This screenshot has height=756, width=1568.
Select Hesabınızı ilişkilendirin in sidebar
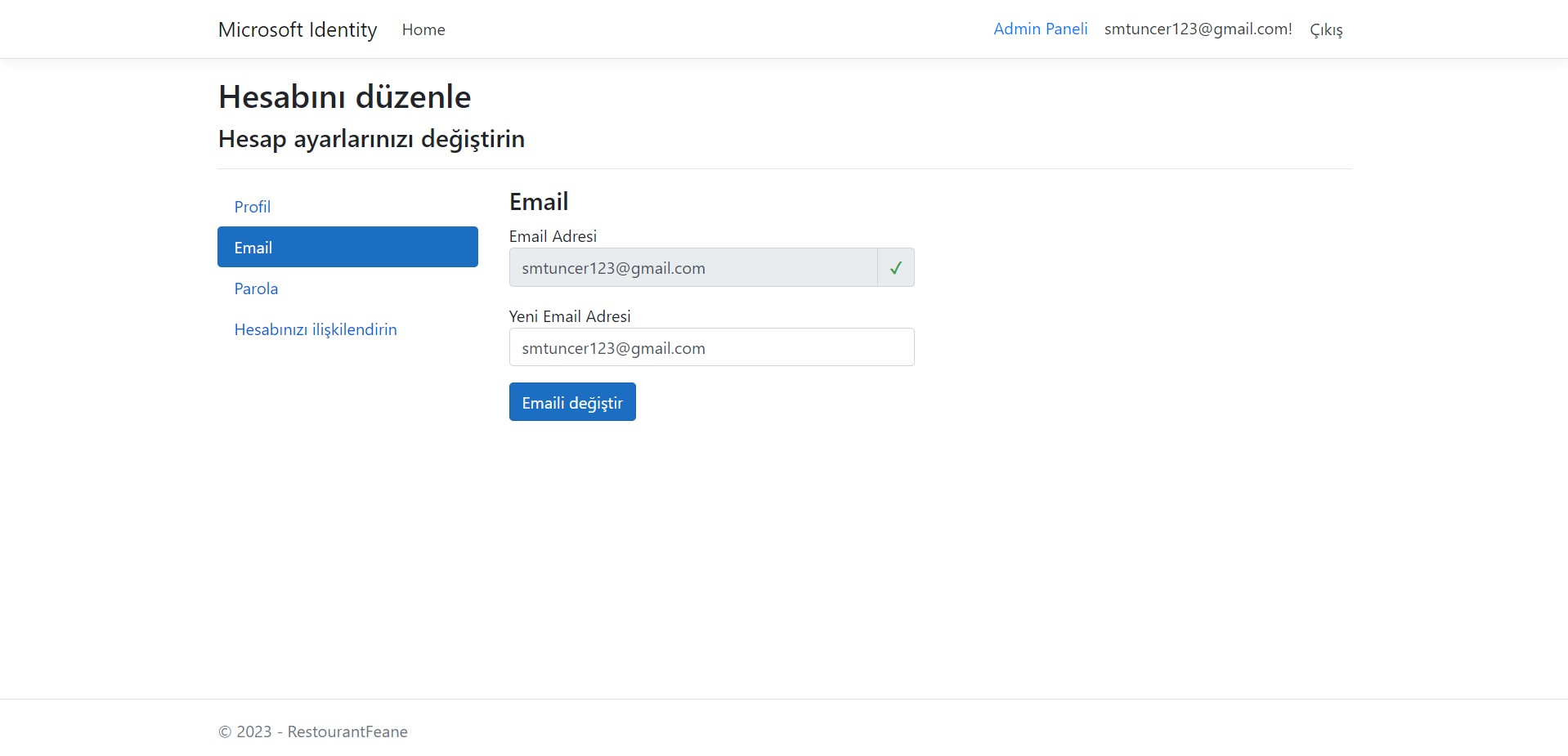pos(315,329)
